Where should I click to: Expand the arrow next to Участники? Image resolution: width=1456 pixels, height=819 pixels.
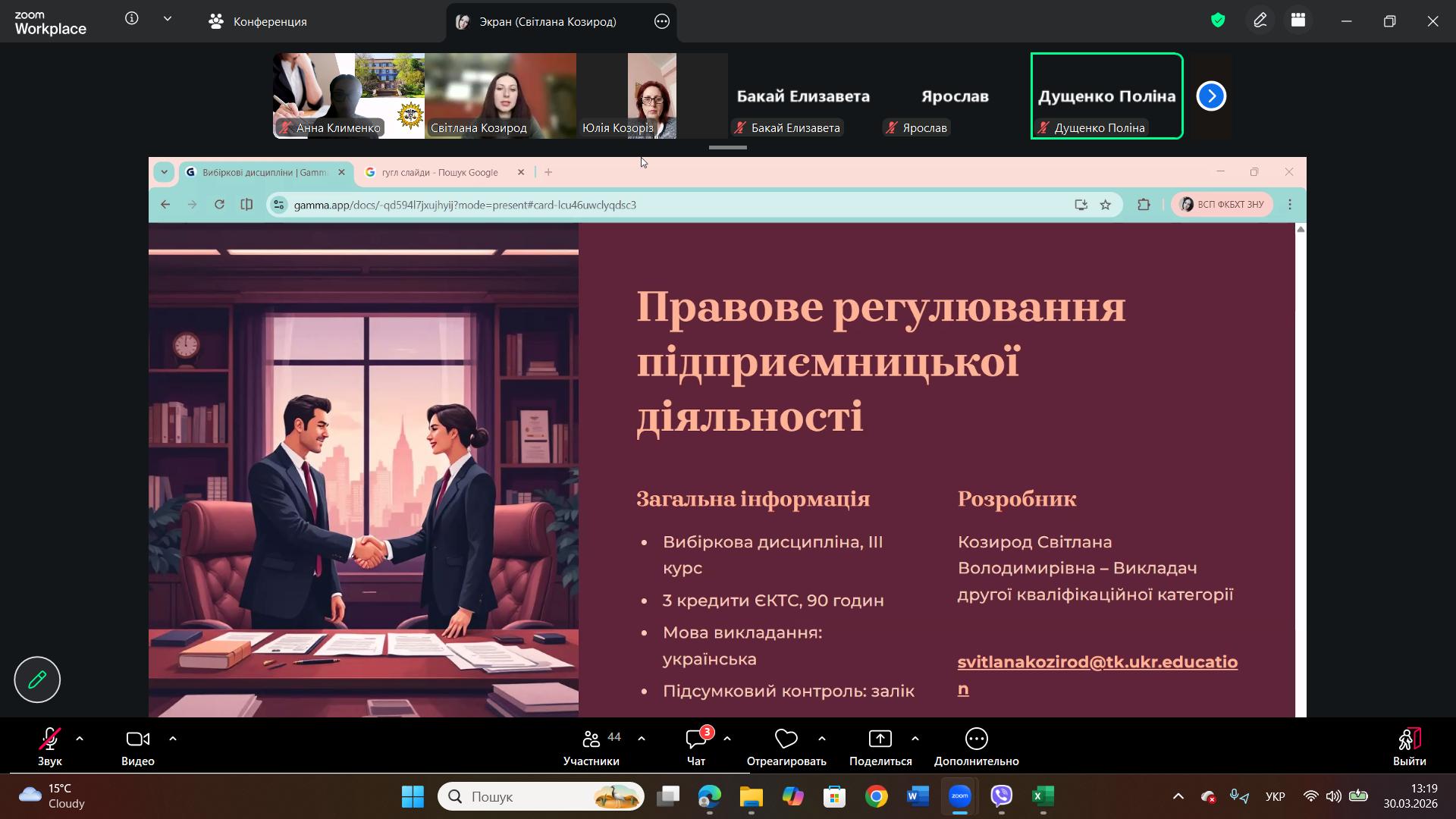pos(642,739)
